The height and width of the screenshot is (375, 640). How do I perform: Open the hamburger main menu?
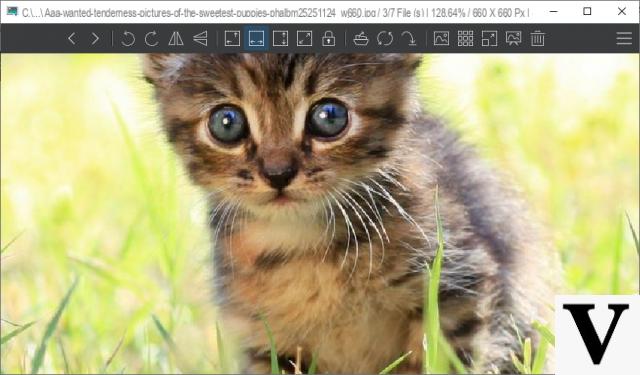[x=624, y=39]
